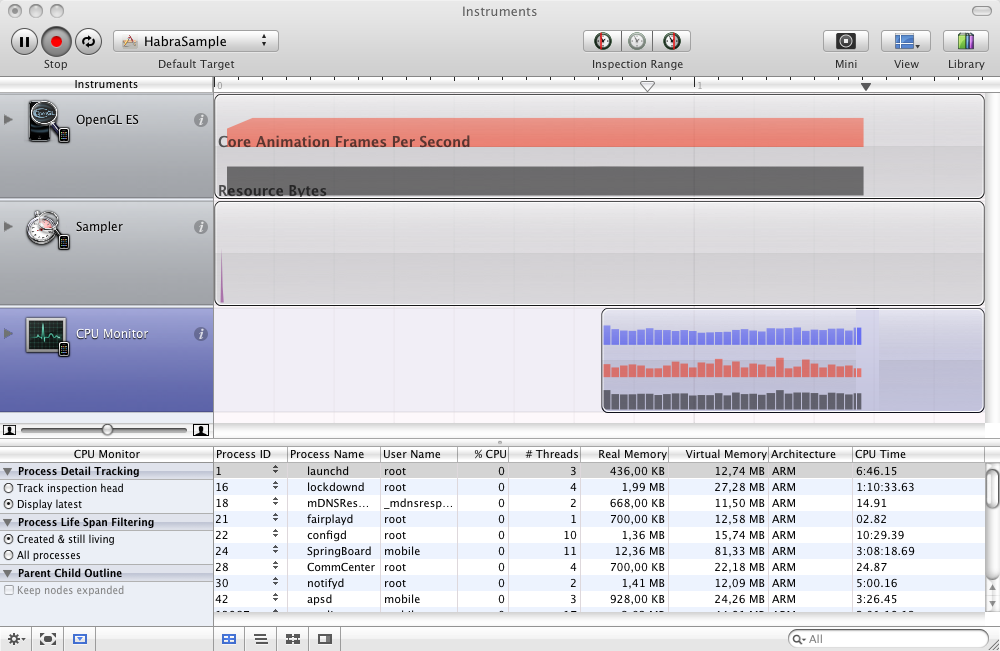This screenshot has height=651, width=1000.
Task: Sort by # Threads column
Action: (545, 454)
